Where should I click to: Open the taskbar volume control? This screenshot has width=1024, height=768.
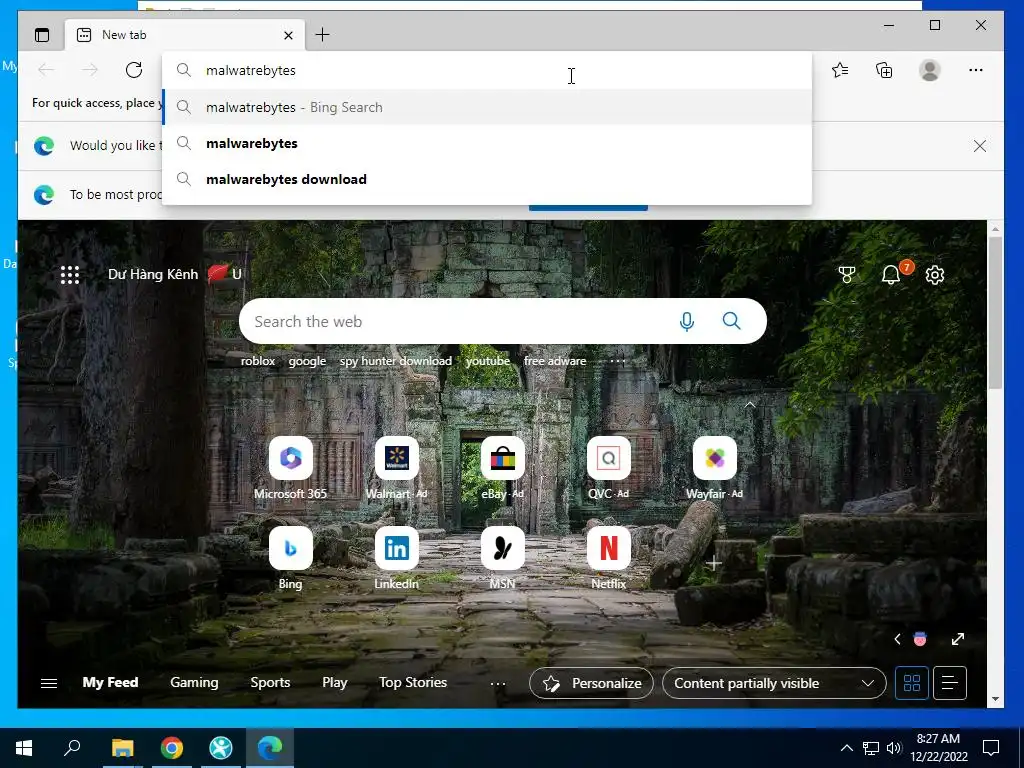(x=894, y=748)
